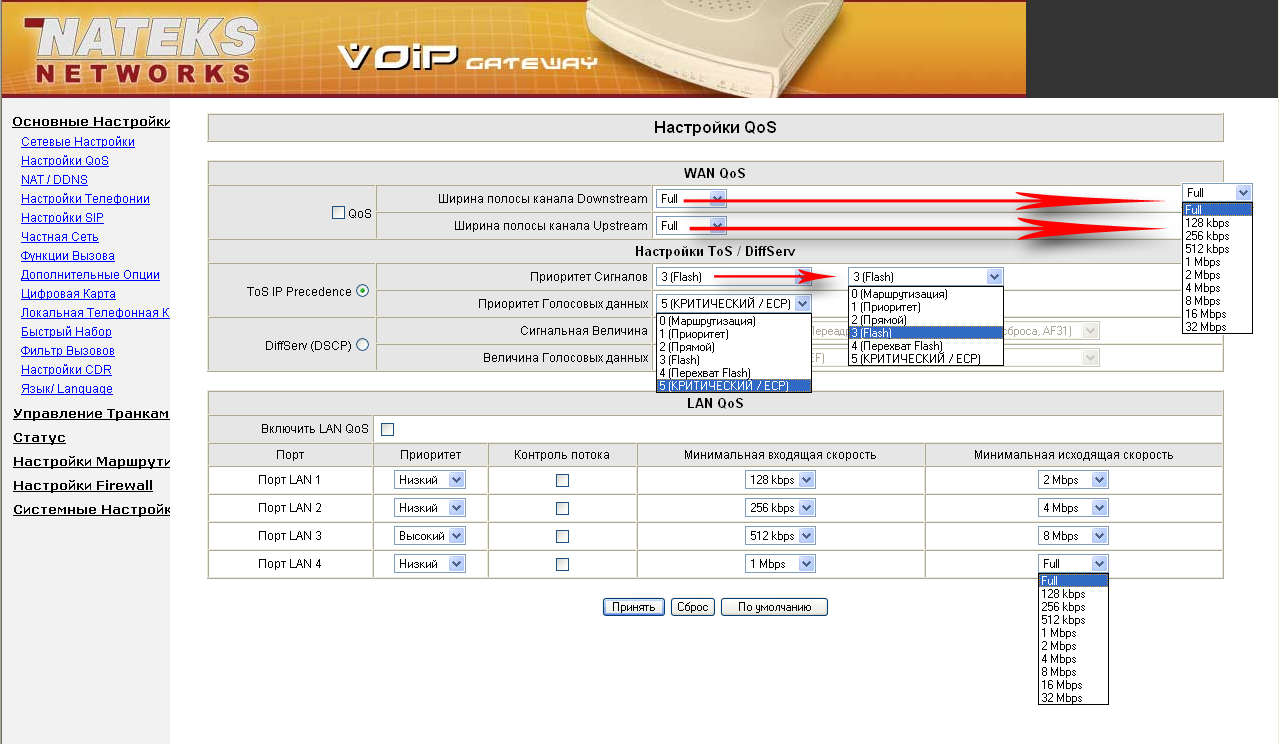The width and height of the screenshot is (1280, 744).
Task: Click the Принять button
Action: coord(634,607)
